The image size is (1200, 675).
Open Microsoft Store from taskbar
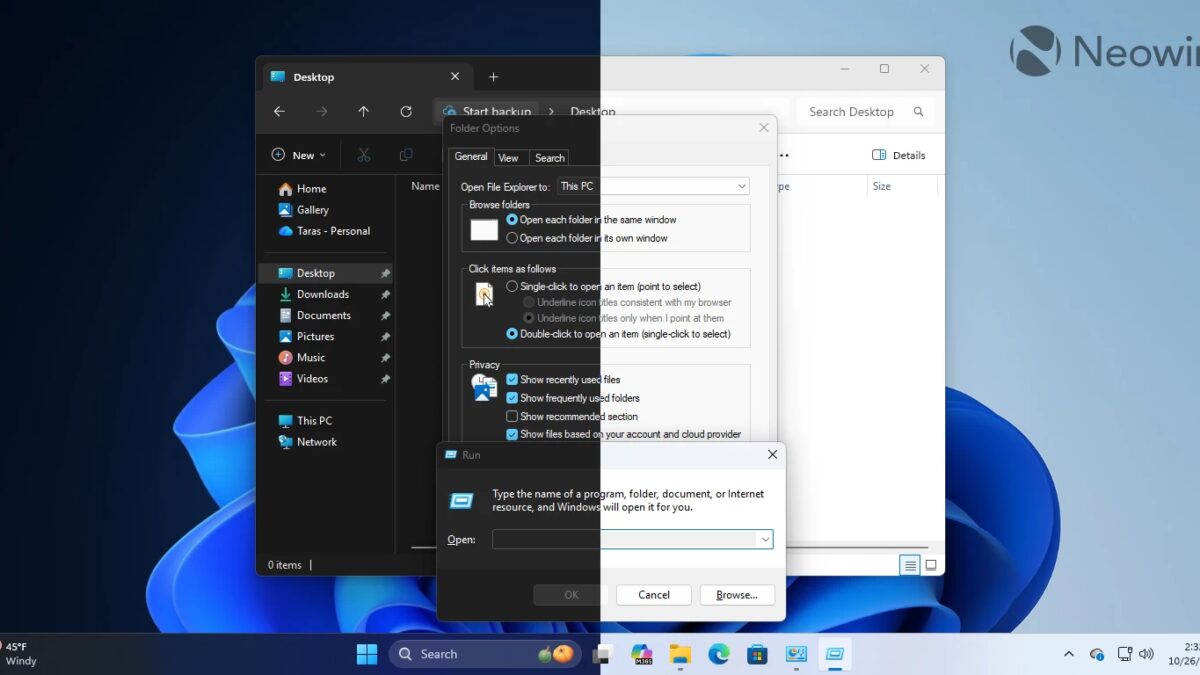point(757,654)
